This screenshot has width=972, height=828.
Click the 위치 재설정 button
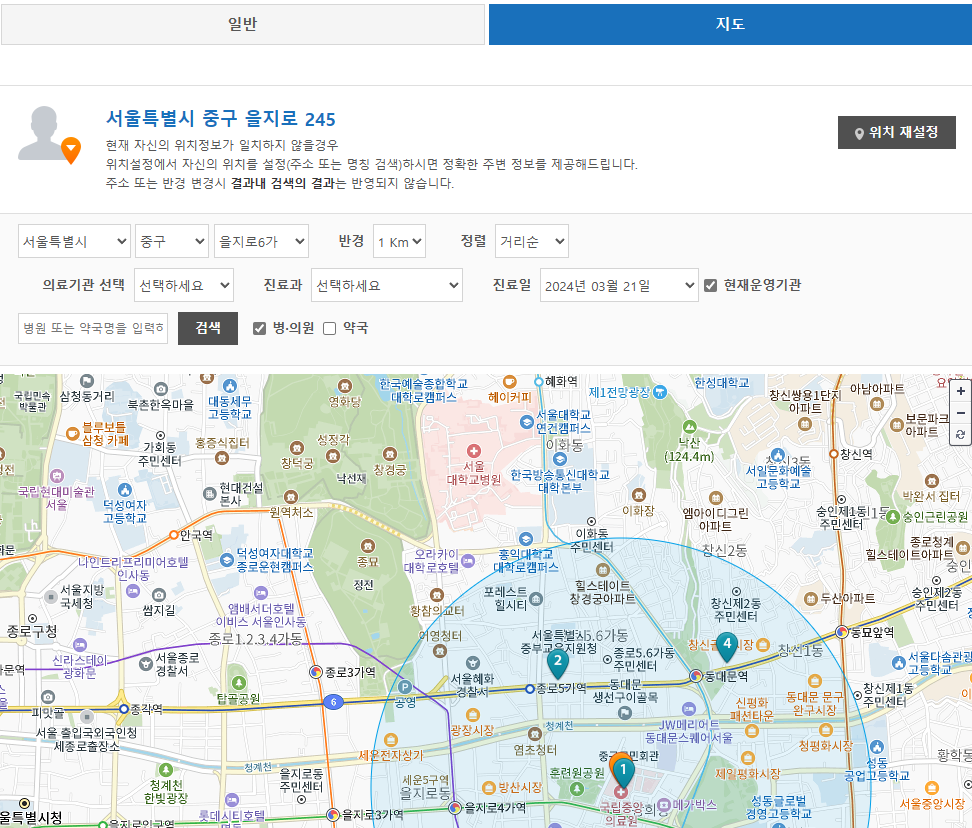point(896,132)
